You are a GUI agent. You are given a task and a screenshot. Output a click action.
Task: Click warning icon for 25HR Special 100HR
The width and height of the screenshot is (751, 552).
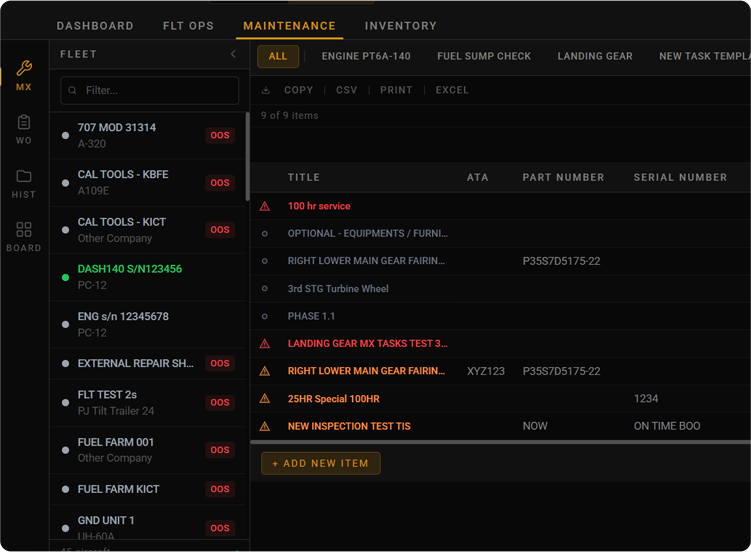click(x=265, y=398)
